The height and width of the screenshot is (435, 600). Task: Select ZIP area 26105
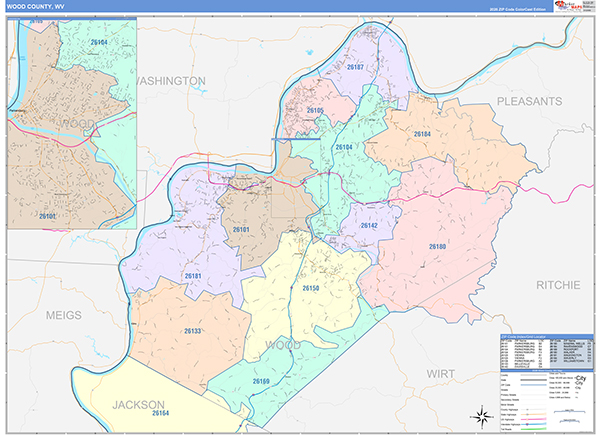(x=316, y=110)
